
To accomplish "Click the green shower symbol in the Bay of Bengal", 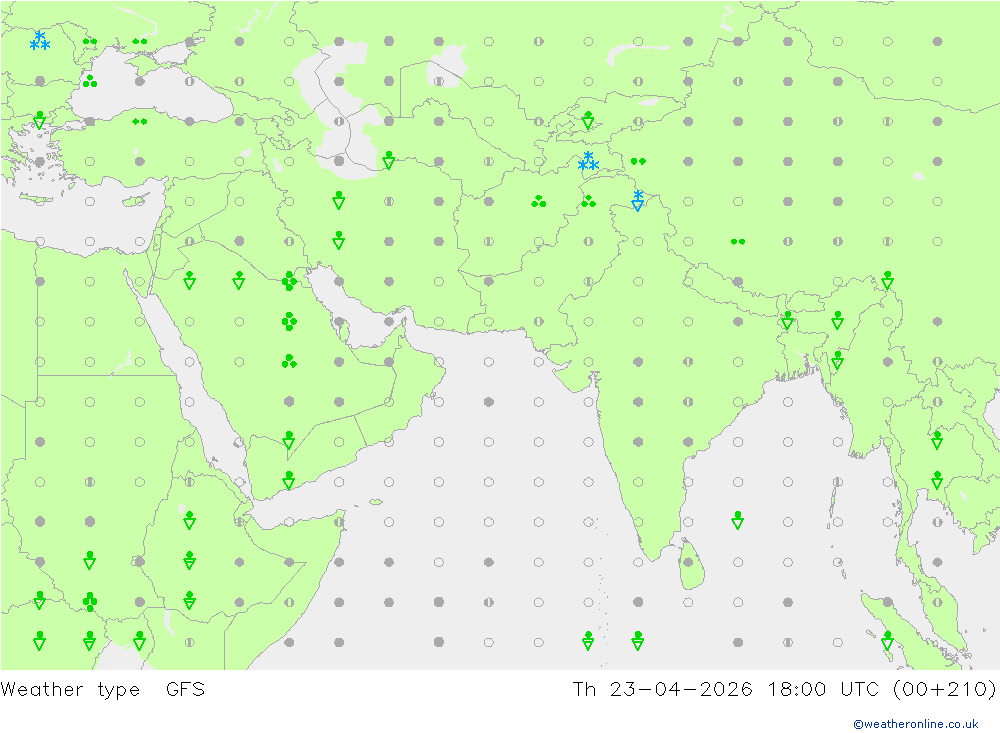I will click(738, 521).
